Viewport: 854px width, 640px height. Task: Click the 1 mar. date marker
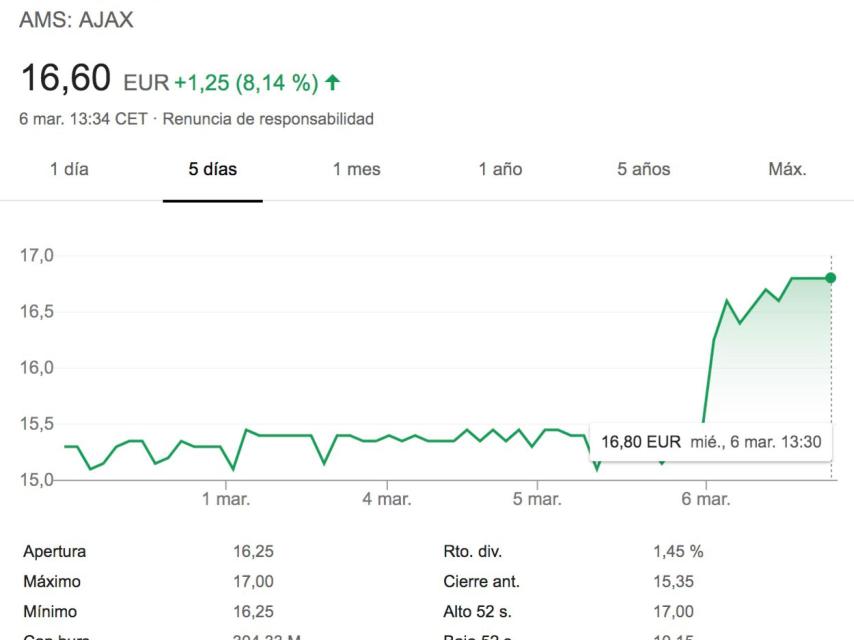point(226,499)
